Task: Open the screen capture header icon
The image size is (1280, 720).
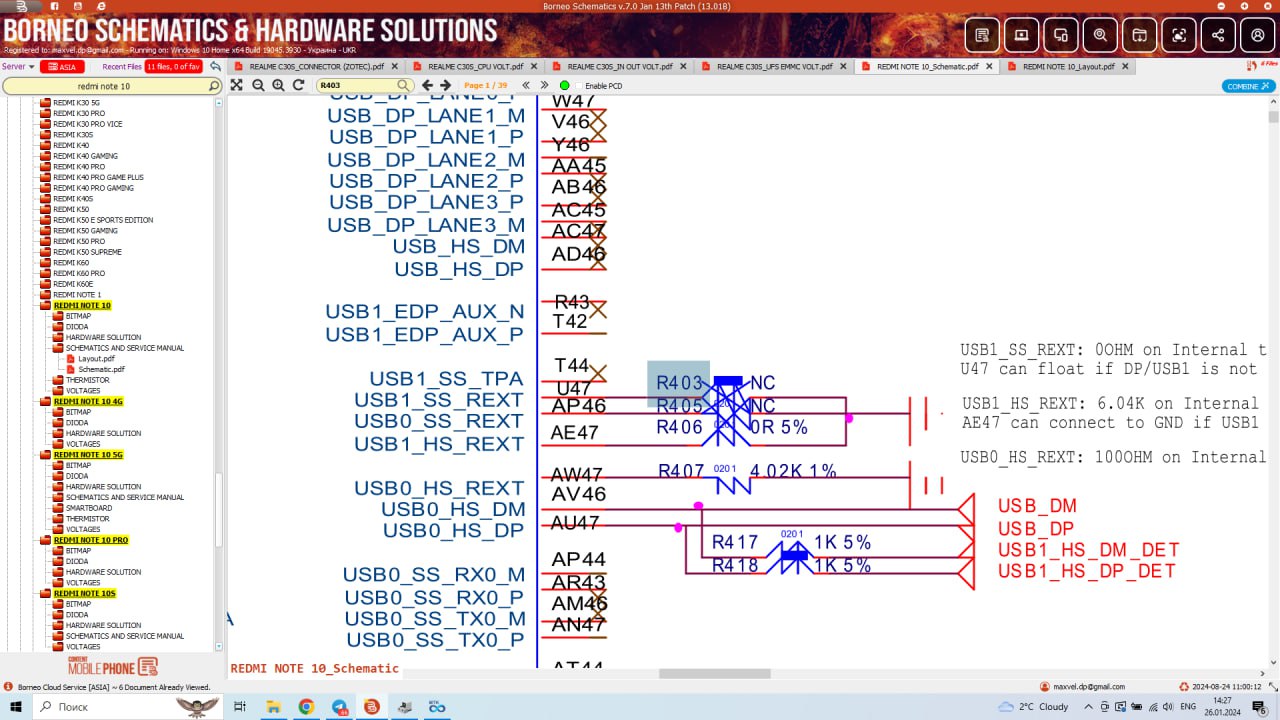Action: point(1179,35)
